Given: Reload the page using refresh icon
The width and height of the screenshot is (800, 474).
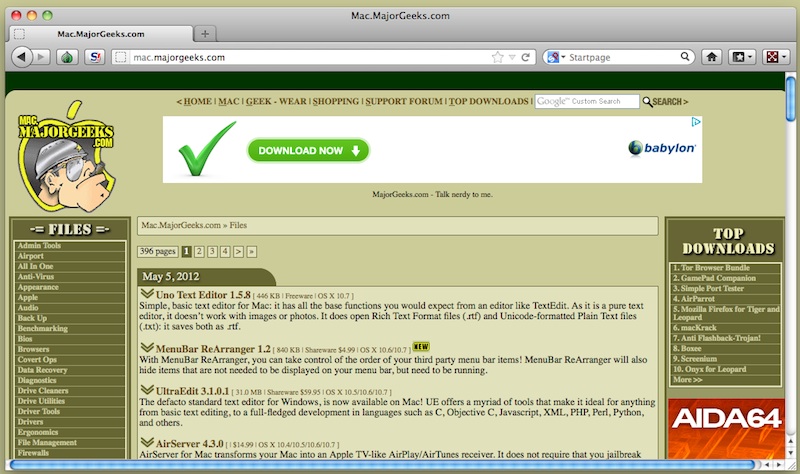Looking at the screenshot, I should pos(527,57).
